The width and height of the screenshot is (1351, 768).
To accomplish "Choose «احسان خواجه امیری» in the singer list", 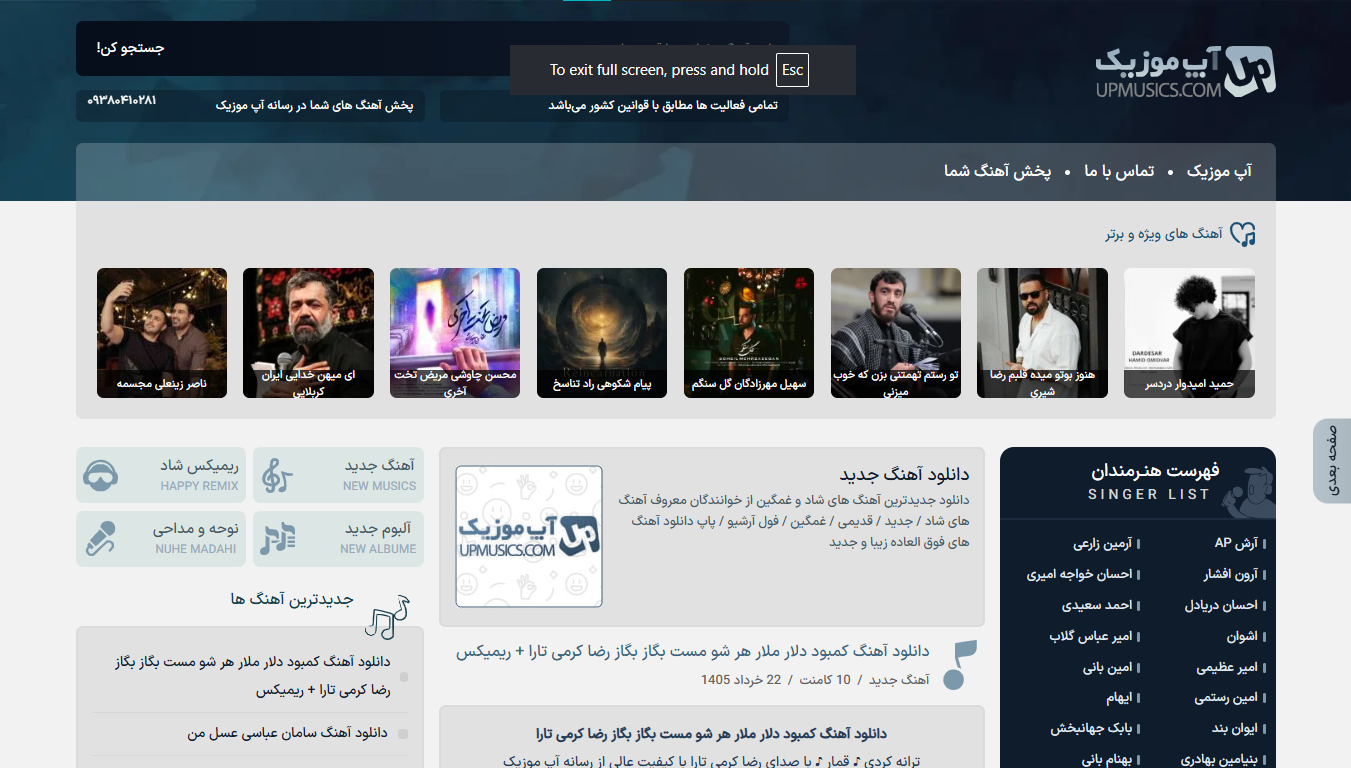I will 1079,574.
